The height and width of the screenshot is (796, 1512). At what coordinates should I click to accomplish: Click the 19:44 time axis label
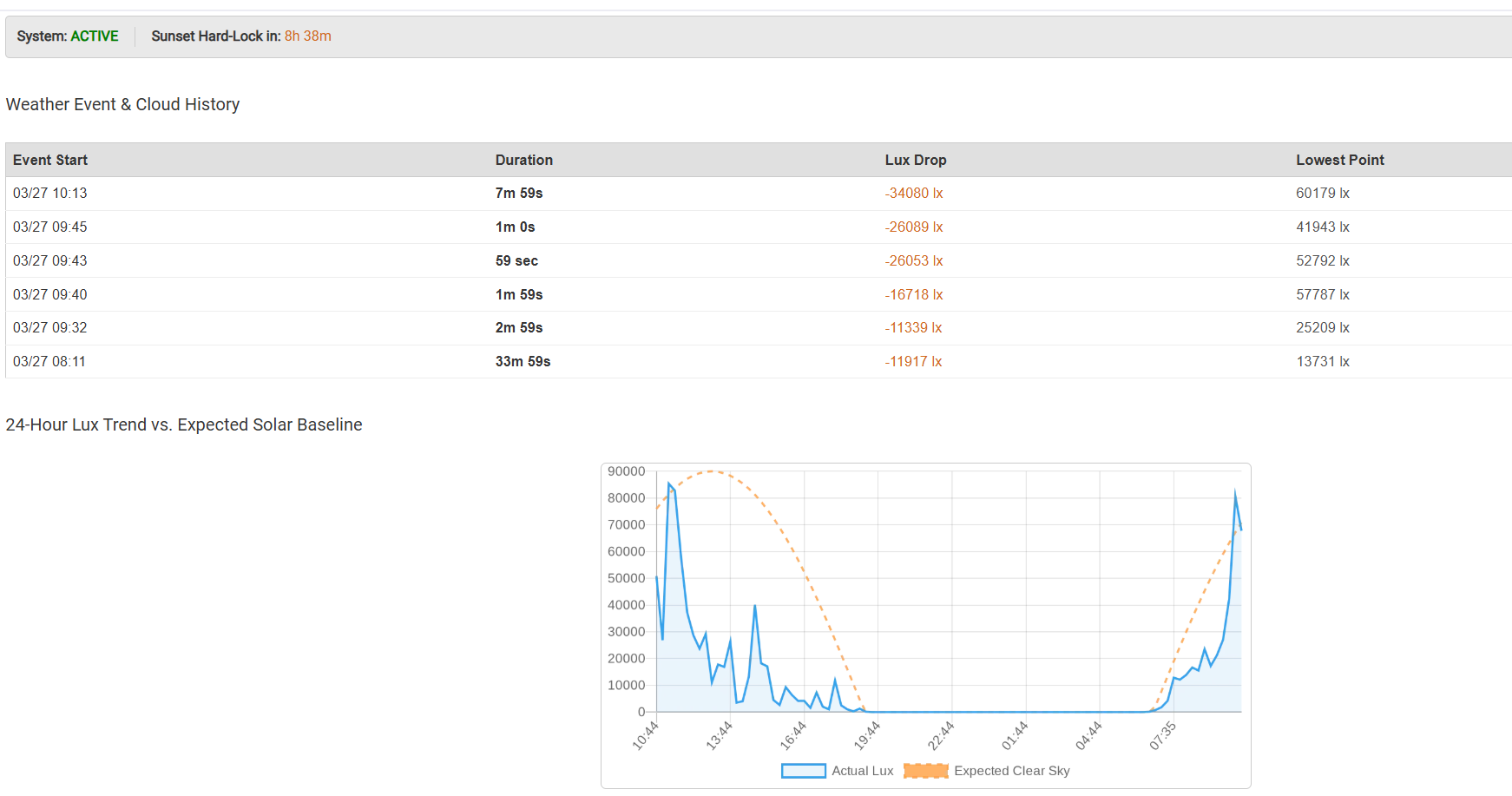(x=867, y=736)
